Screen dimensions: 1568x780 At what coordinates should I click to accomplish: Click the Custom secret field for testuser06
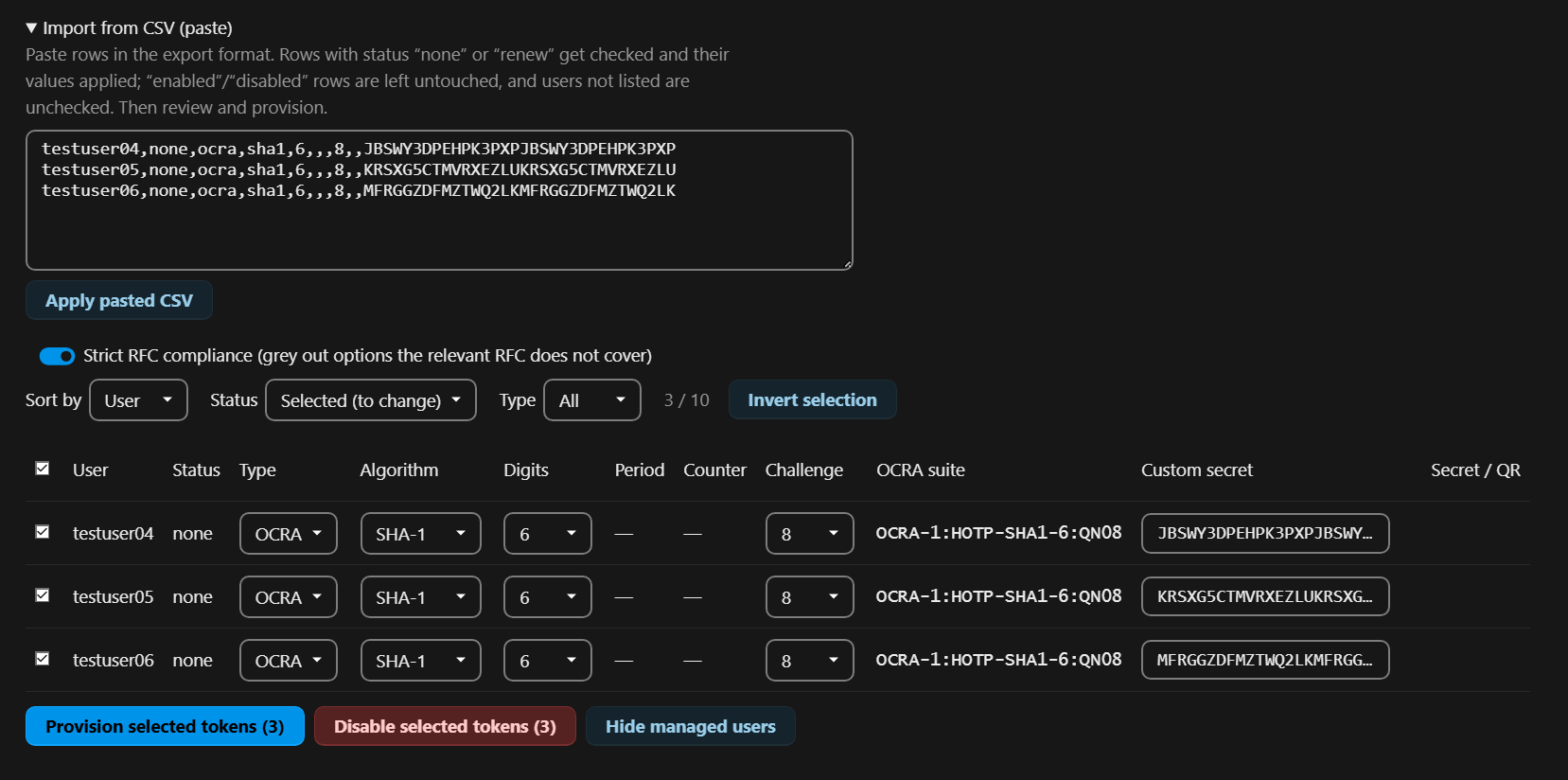tap(1265, 660)
